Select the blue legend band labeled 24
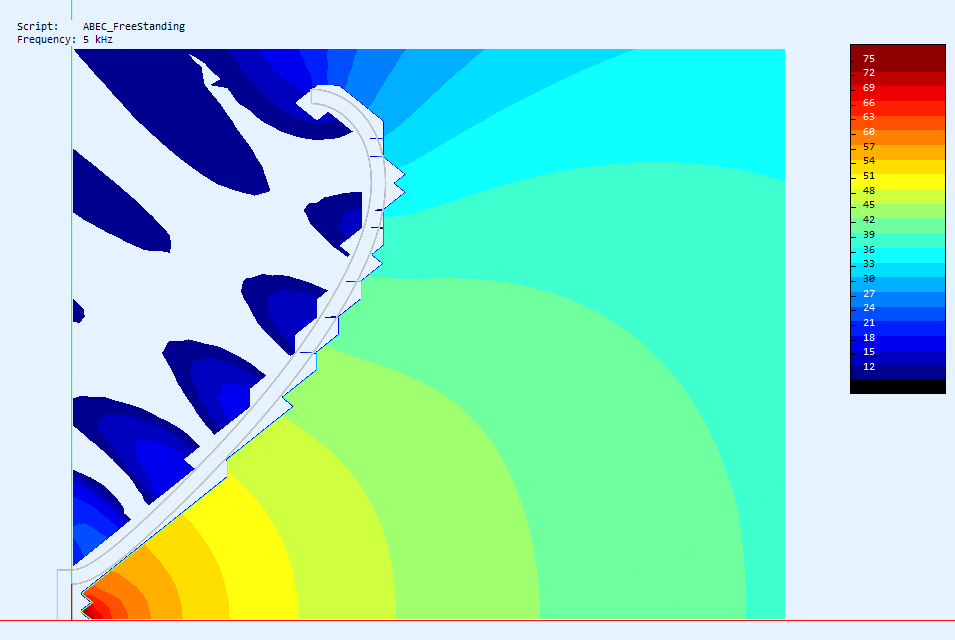 (x=898, y=314)
